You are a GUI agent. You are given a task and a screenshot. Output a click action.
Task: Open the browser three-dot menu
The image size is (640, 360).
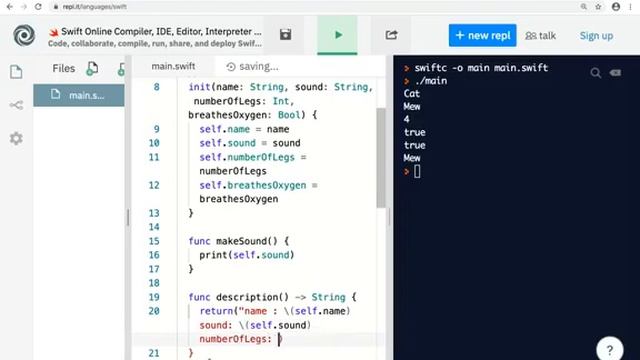click(631, 7)
